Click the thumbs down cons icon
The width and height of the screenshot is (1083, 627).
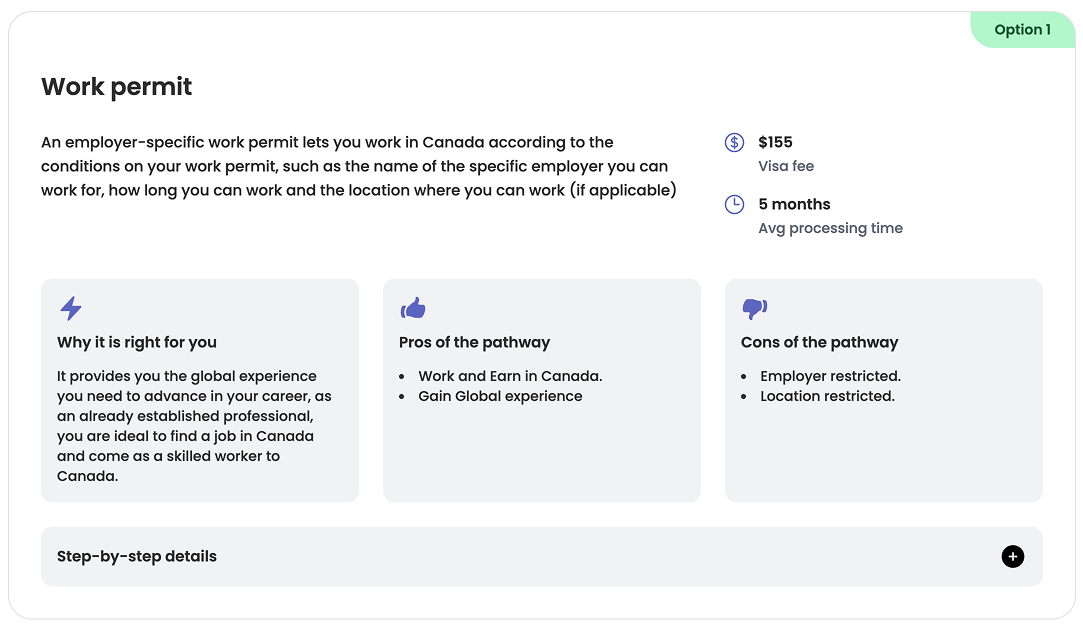tap(754, 308)
